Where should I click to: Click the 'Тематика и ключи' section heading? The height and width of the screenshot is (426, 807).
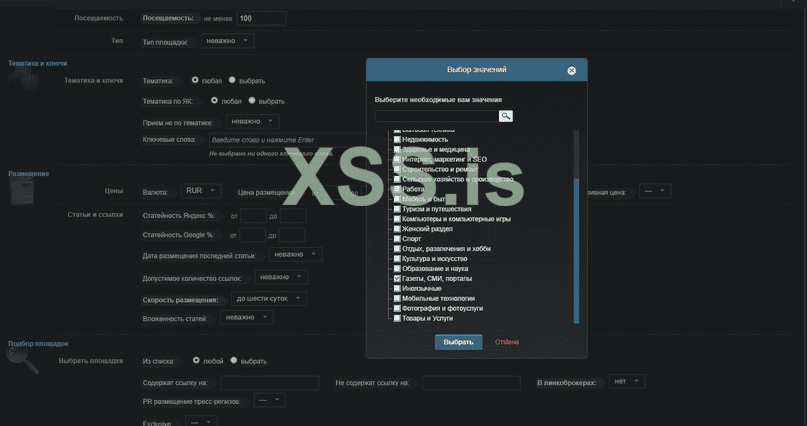click(38, 63)
